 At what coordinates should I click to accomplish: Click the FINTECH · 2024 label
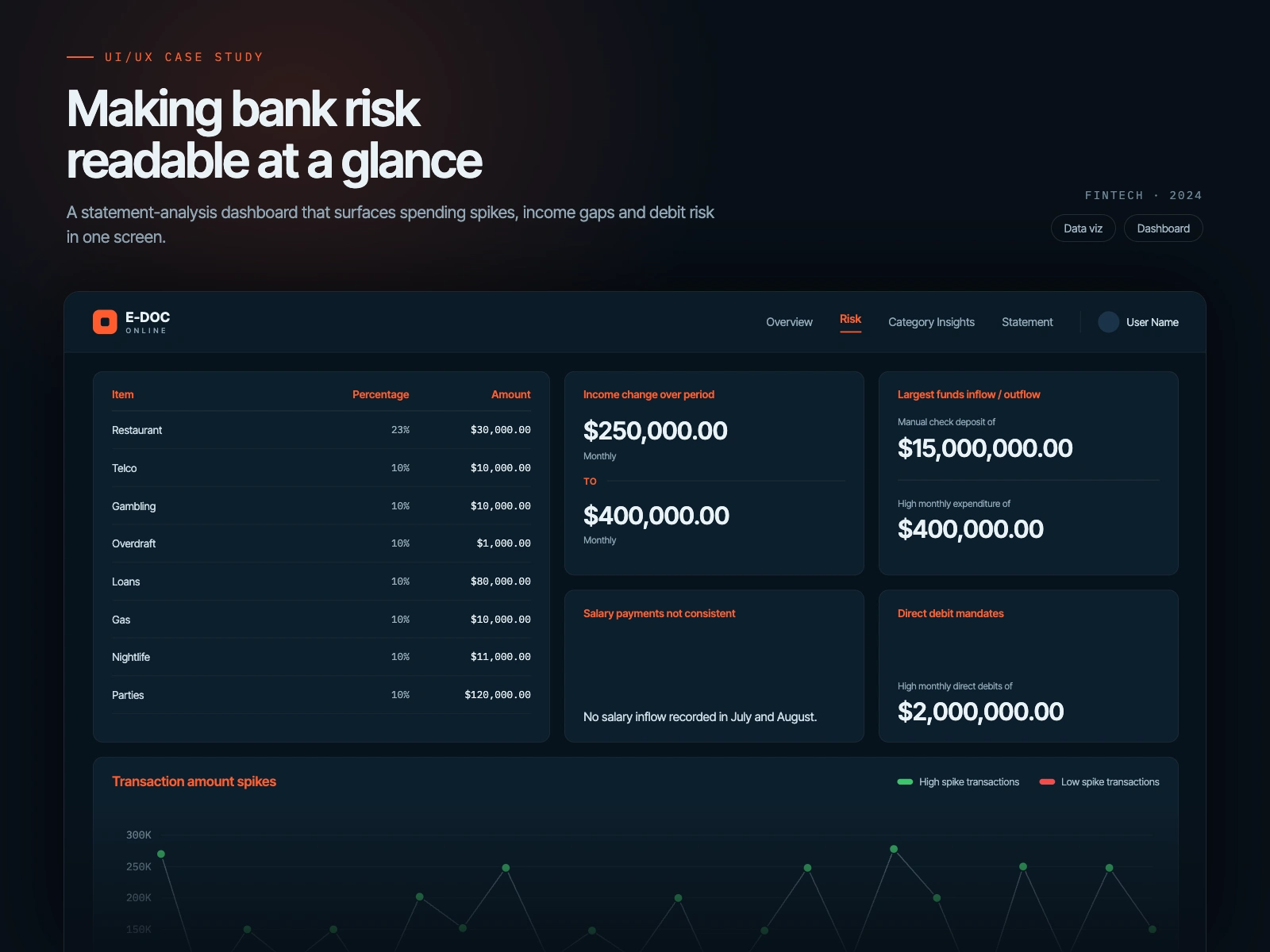pyautogui.click(x=1144, y=195)
